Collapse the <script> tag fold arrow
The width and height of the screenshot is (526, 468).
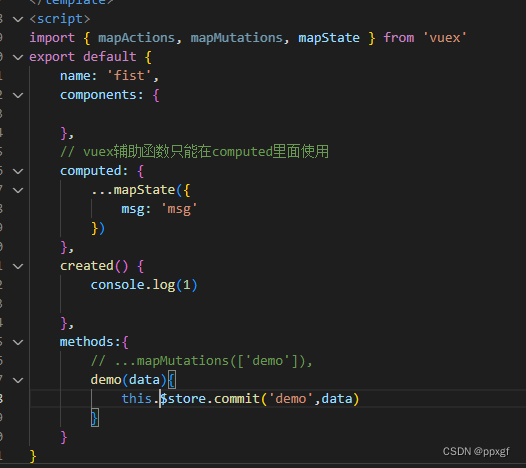point(18,19)
